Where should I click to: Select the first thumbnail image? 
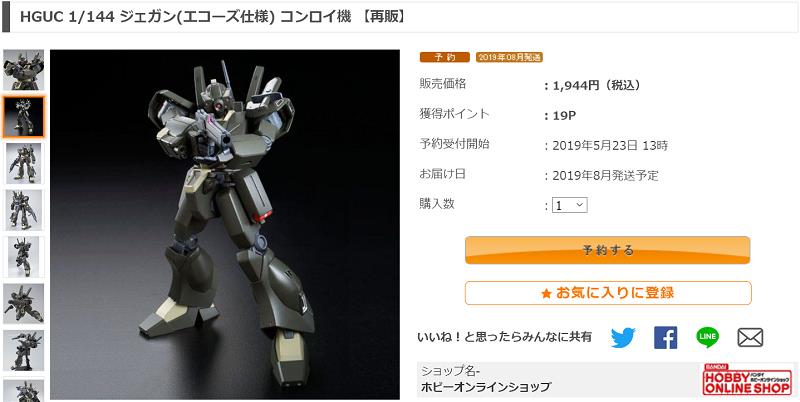(x=23, y=70)
